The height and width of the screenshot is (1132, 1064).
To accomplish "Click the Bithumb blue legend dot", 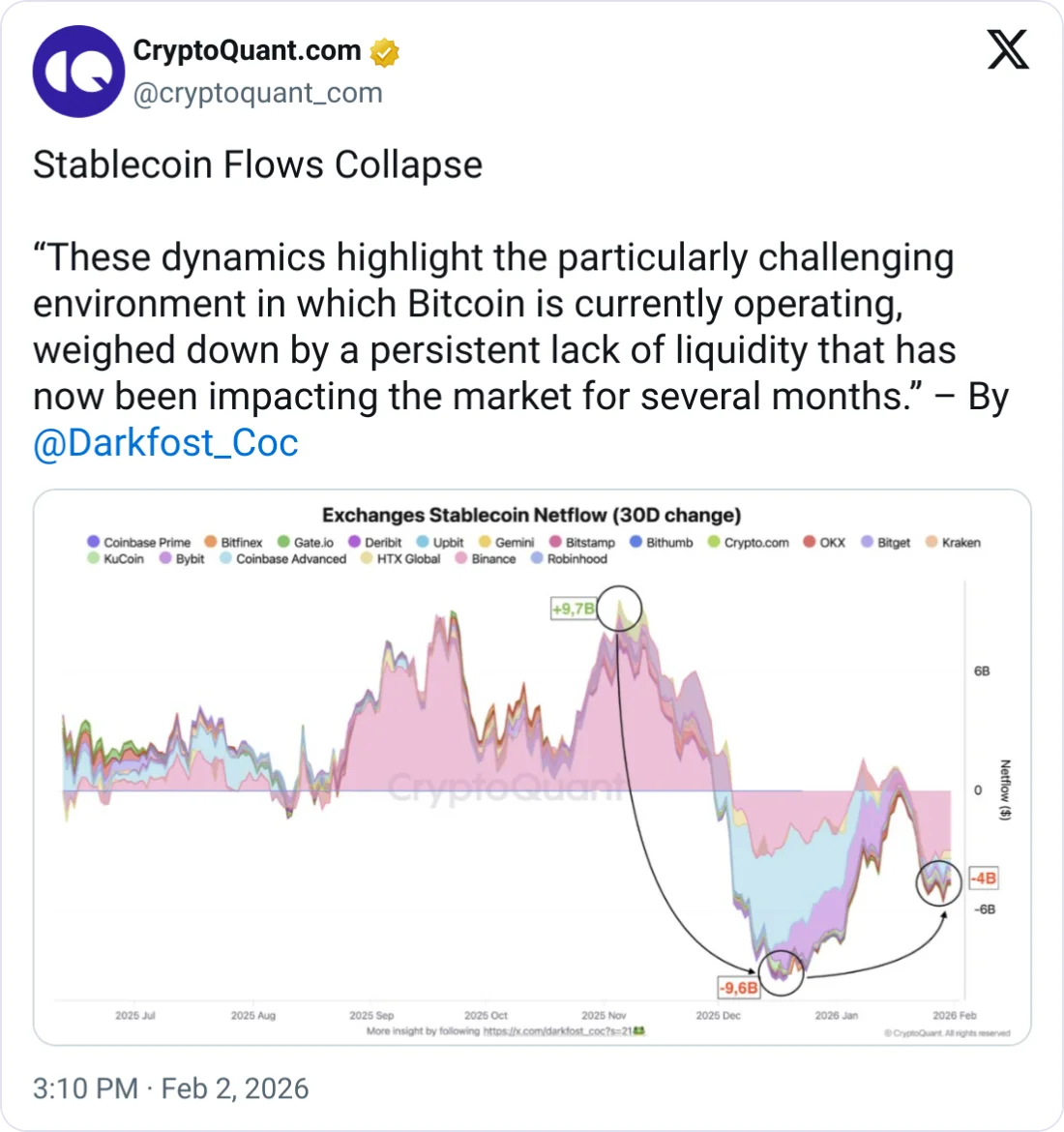I will [x=636, y=542].
